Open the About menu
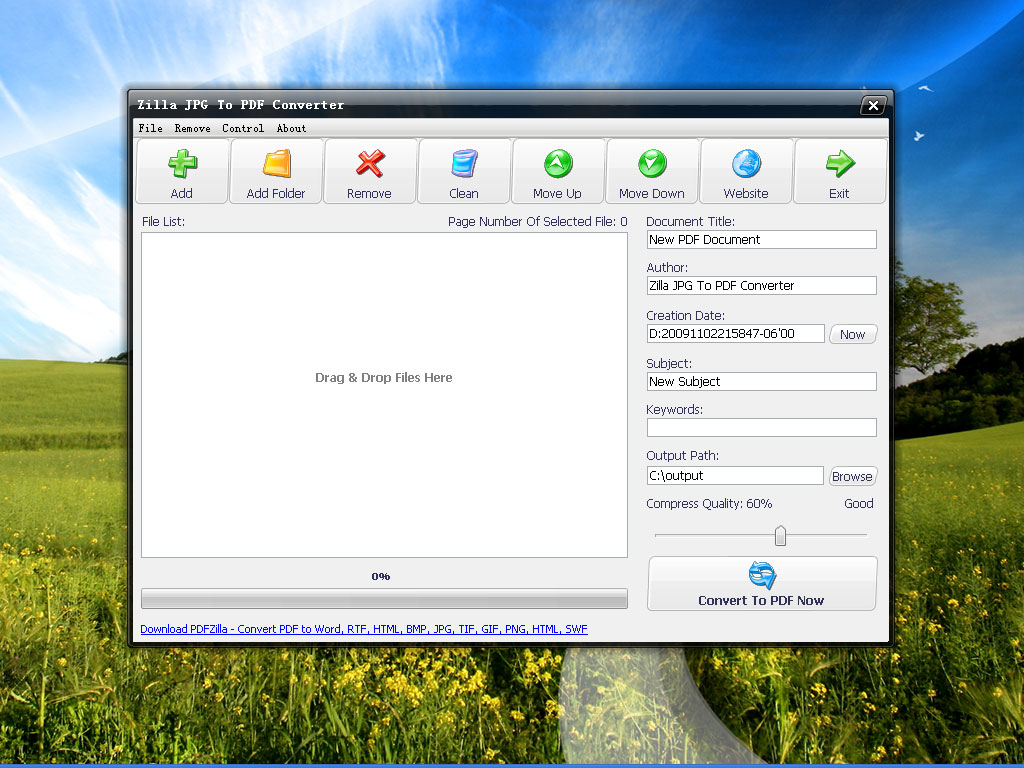This screenshot has height=768, width=1024. pos(291,128)
